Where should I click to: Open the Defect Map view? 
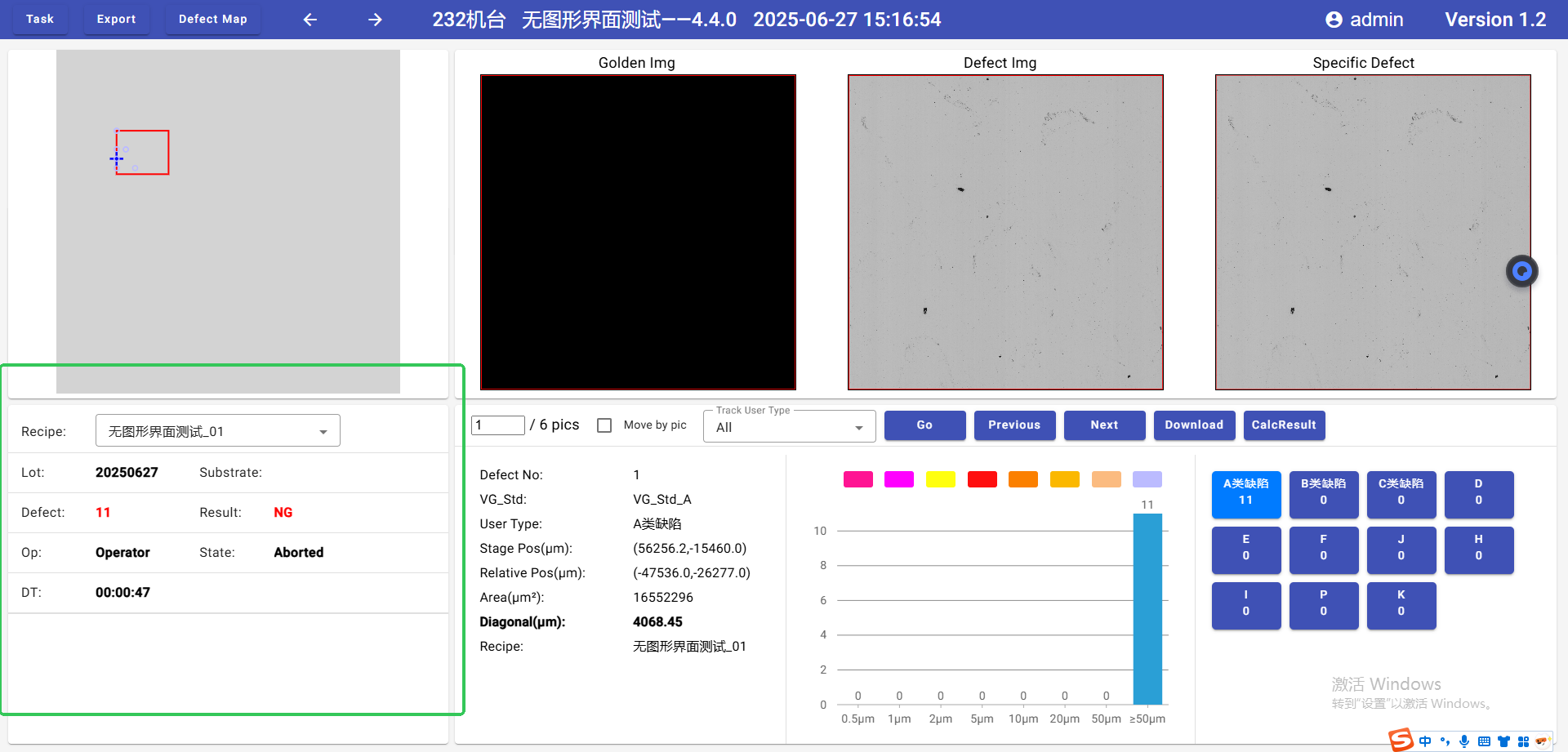pyautogui.click(x=213, y=19)
